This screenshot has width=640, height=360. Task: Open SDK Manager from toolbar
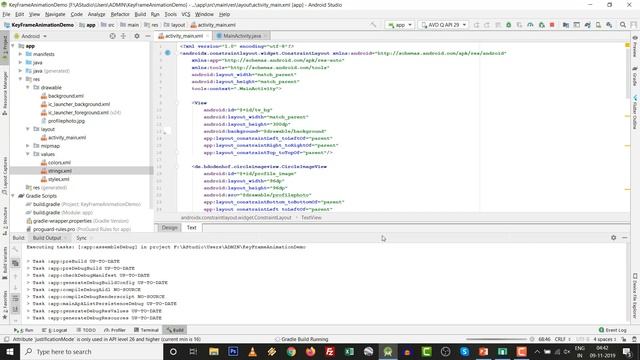click(x=609, y=25)
